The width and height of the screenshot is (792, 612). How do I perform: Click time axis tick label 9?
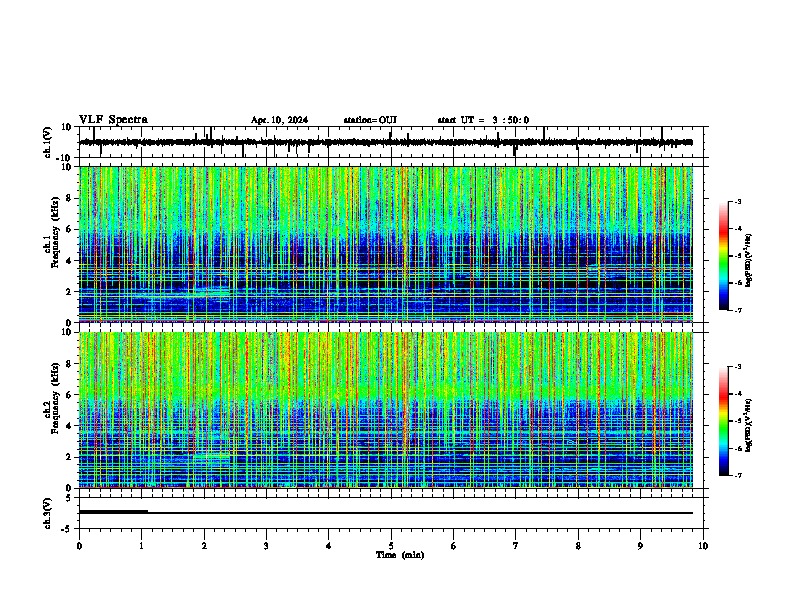tap(640, 546)
